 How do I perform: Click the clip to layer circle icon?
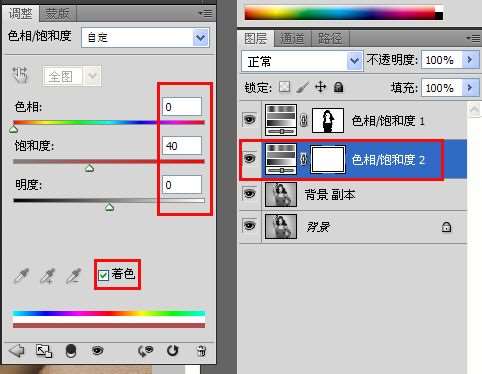tap(71, 351)
